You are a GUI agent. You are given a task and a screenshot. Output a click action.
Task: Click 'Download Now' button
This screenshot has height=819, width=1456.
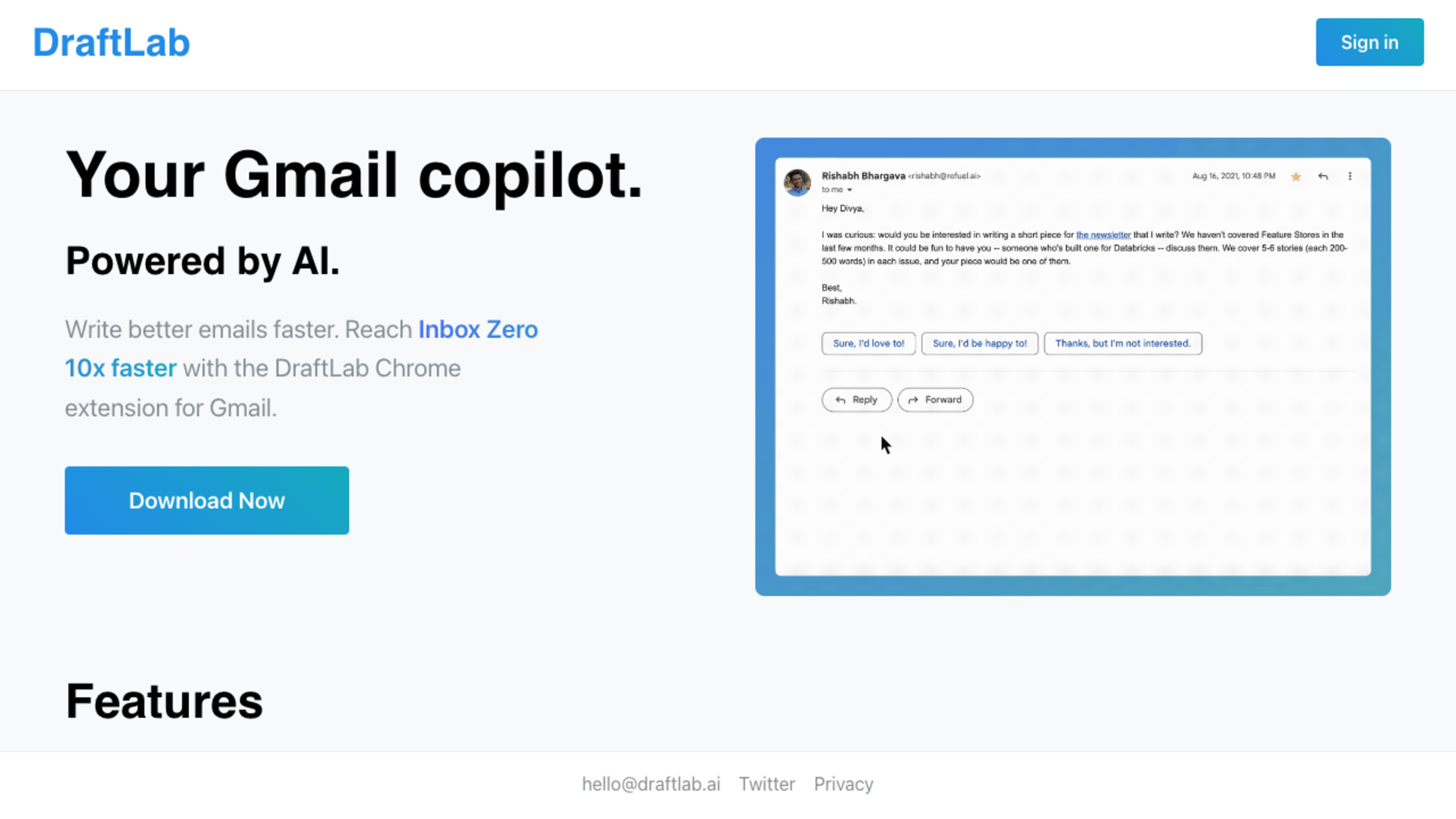207,500
